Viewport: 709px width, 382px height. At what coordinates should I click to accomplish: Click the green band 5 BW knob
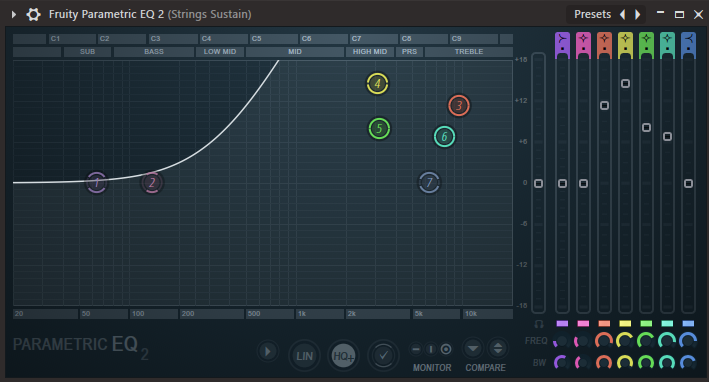(x=646, y=363)
